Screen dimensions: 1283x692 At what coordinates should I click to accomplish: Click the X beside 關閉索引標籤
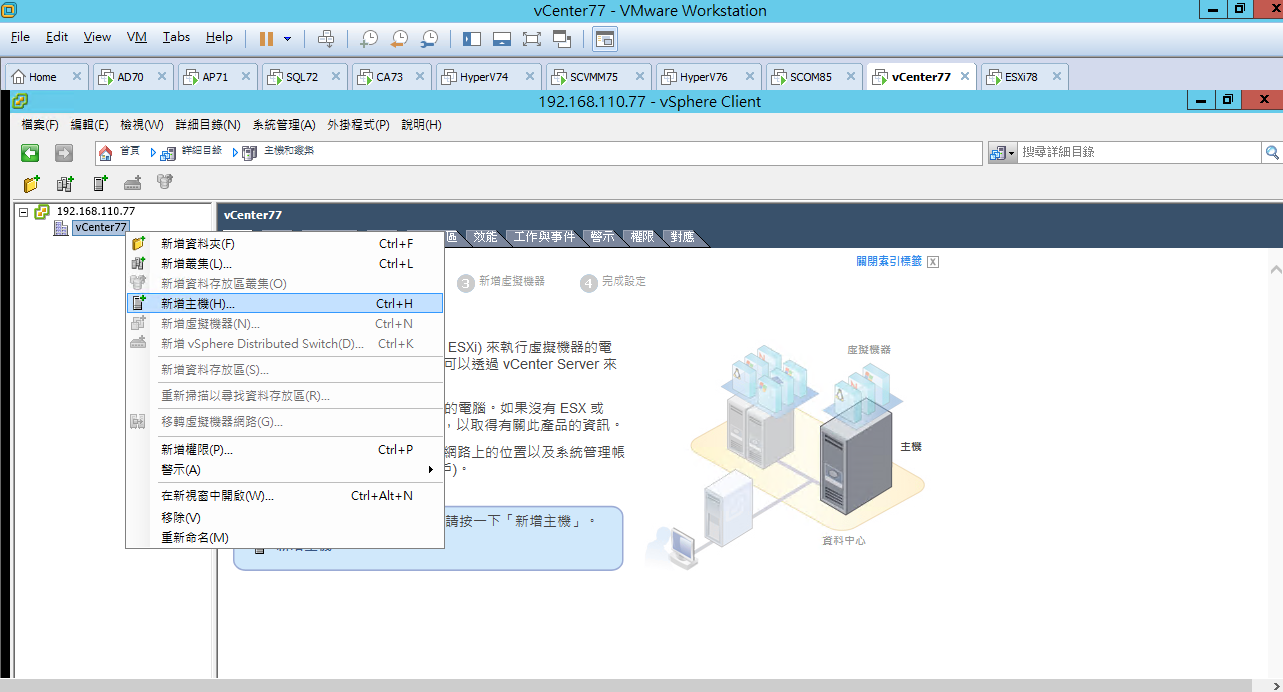pyautogui.click(x=933, y=262)
